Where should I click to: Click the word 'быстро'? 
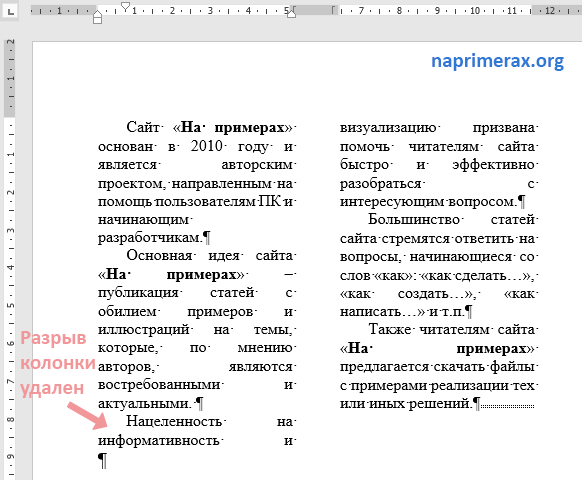[364, 165]
